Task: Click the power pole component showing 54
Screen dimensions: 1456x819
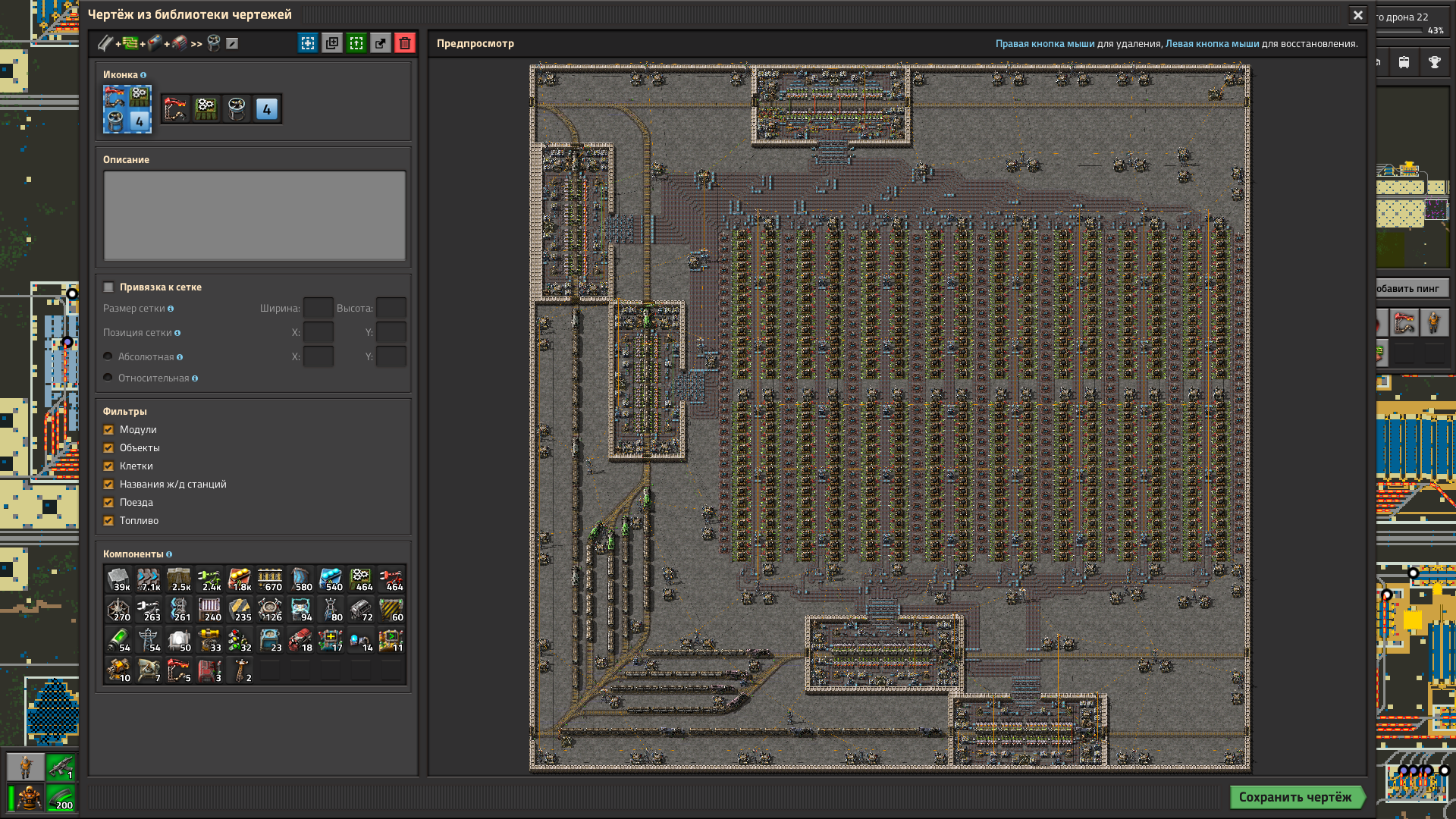Action: pyautogui.click(x=149, y=640)
